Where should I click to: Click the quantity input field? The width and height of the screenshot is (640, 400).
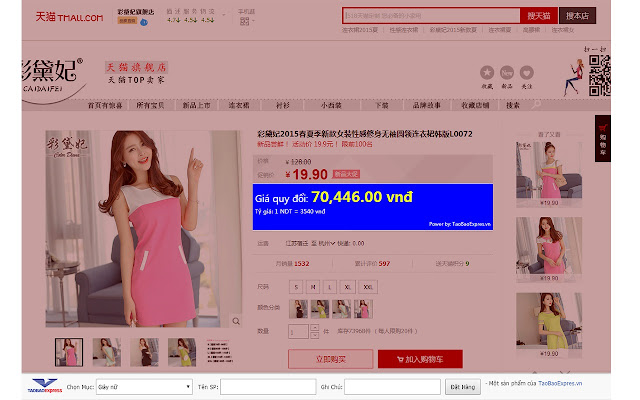click(298, 331)
